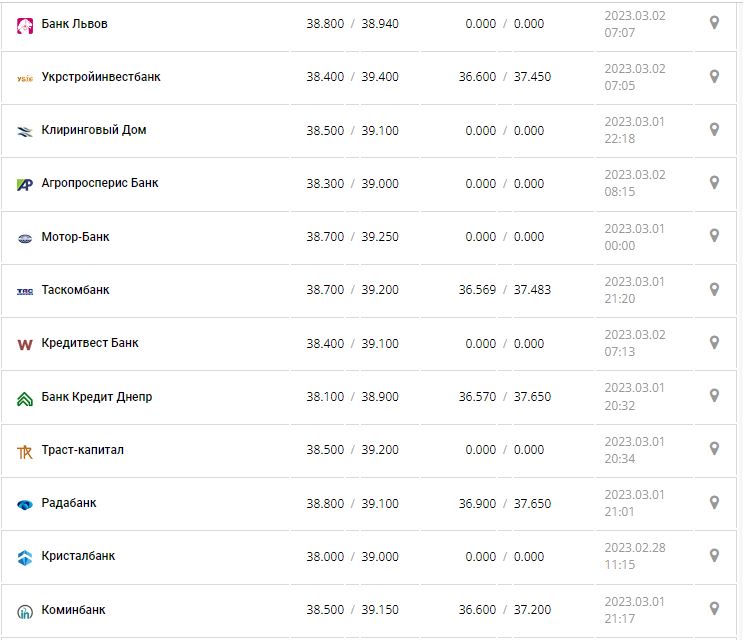Select the Таскомбанк bank name
The width and height of the screenshot is (743, 640).
tap(76, 290)
